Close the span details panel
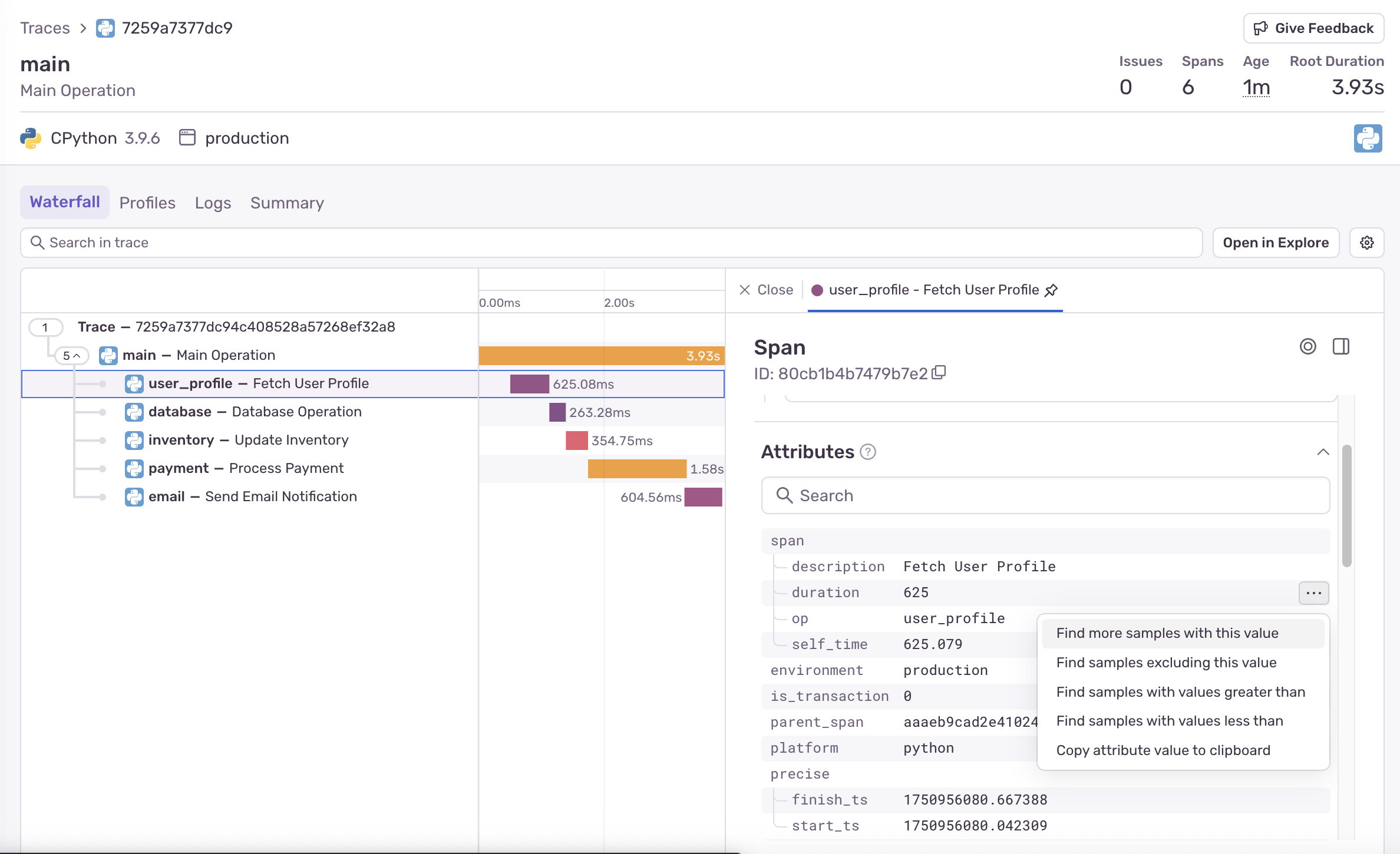The height and width of the screenshot is (854, 1400). (766, 290)
